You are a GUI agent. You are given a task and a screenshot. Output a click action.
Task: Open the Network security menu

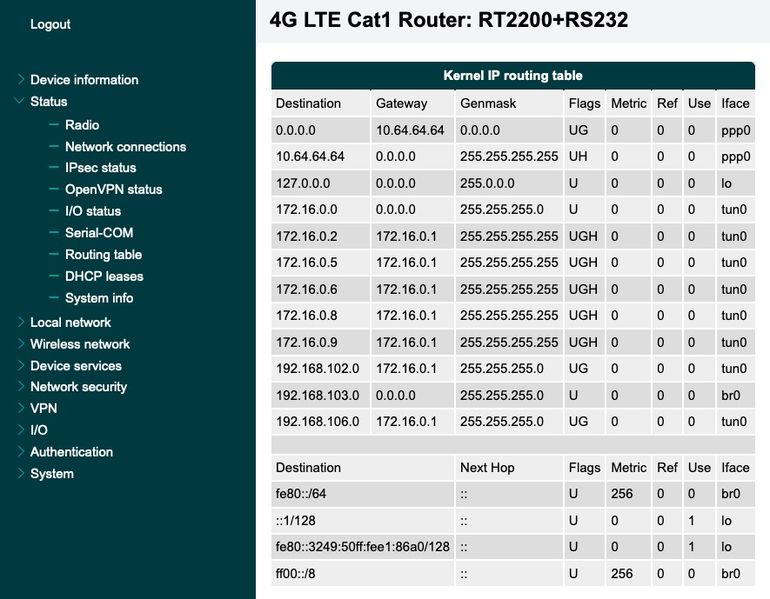pos(79,387)
